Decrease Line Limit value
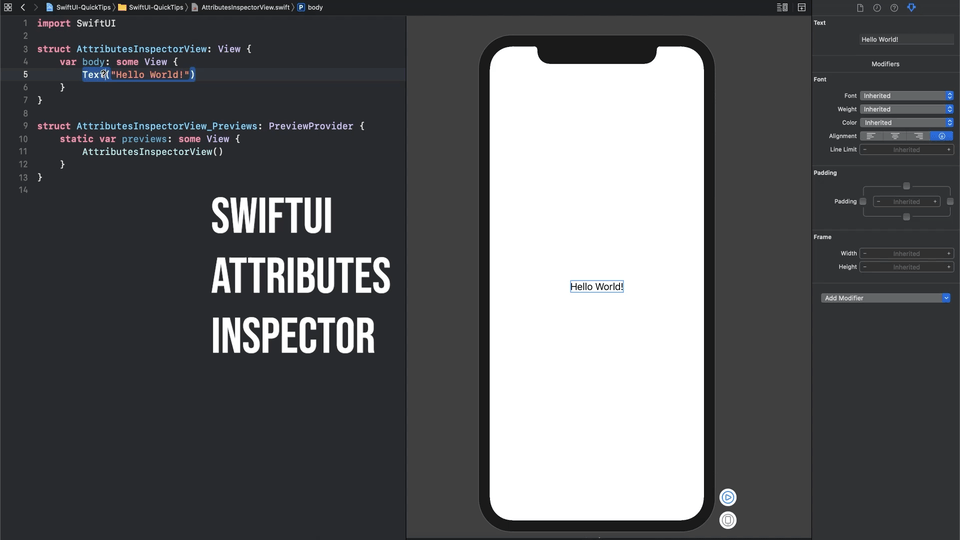Screen dimensions: 960x540 865,149
